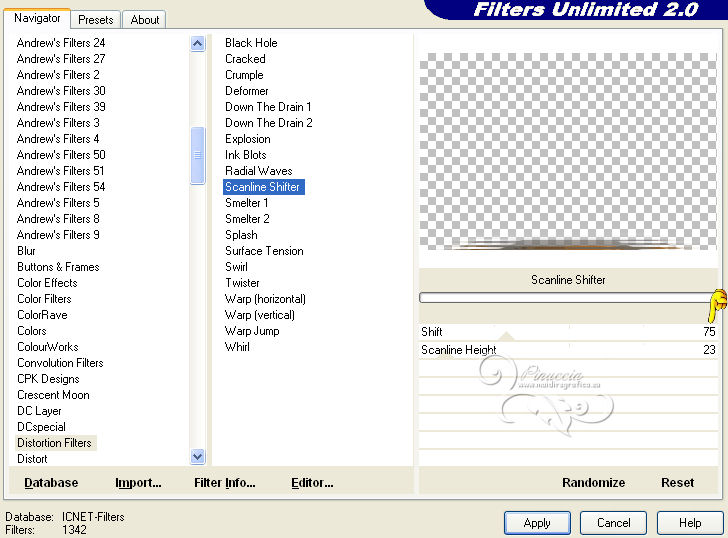Select the Distortion Filters category
The image size is (728, 538).
[x=55, y=443]
